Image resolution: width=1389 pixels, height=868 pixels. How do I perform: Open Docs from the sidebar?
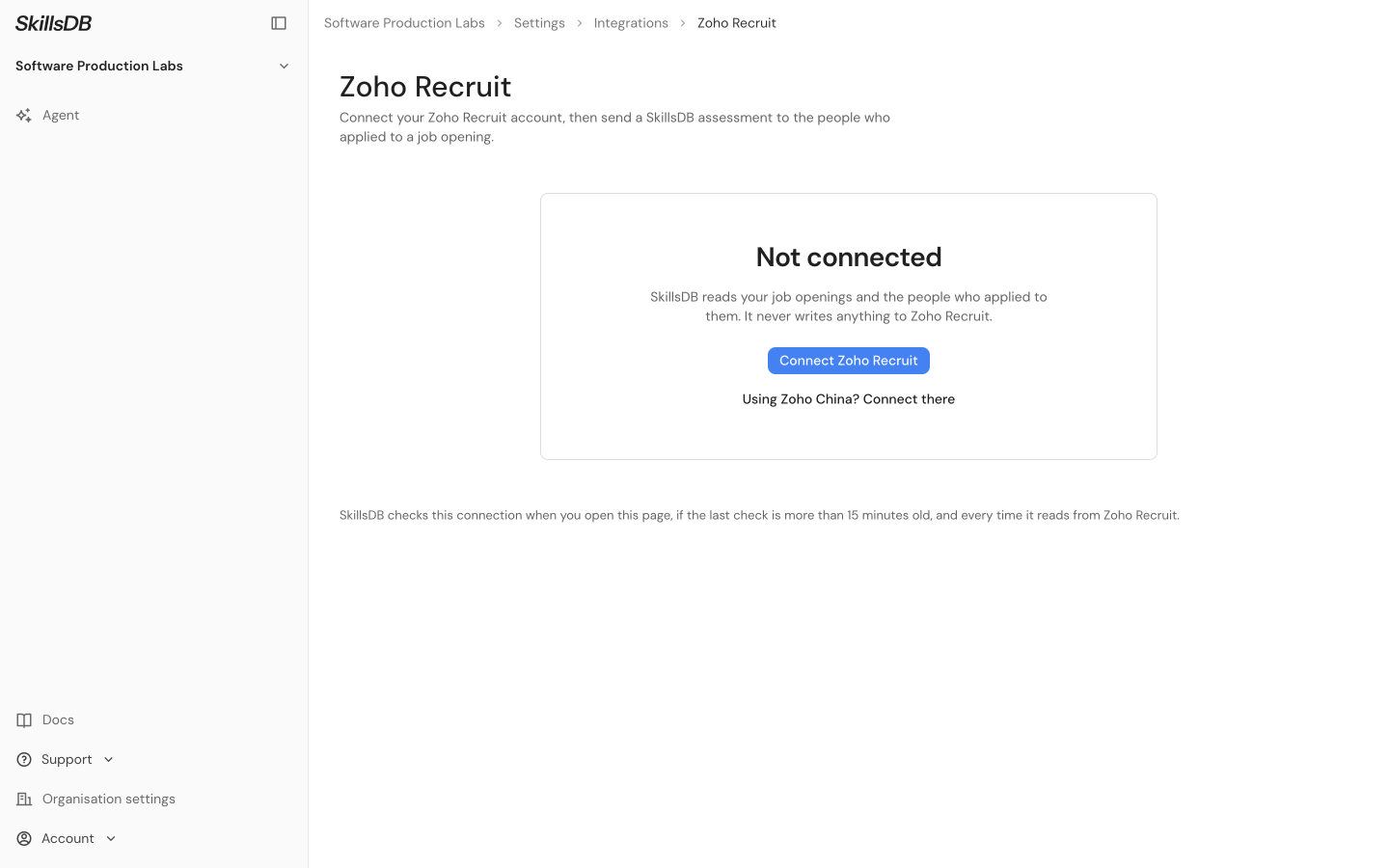58,720
